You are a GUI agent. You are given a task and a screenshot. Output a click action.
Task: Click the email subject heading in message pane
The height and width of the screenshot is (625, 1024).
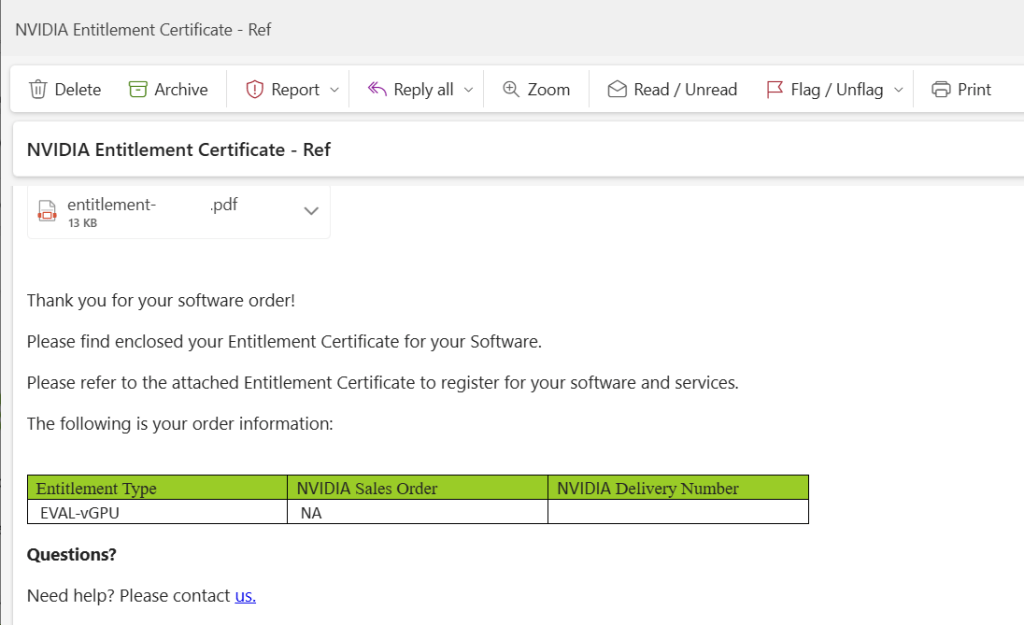coord(179,150)
